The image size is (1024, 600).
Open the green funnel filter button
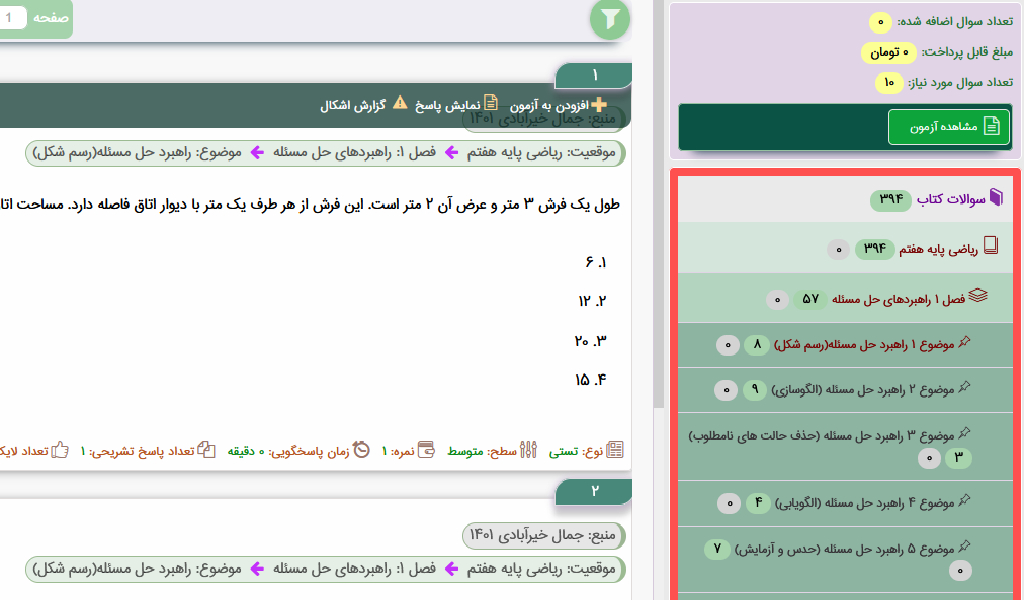(x=610, y=20)
